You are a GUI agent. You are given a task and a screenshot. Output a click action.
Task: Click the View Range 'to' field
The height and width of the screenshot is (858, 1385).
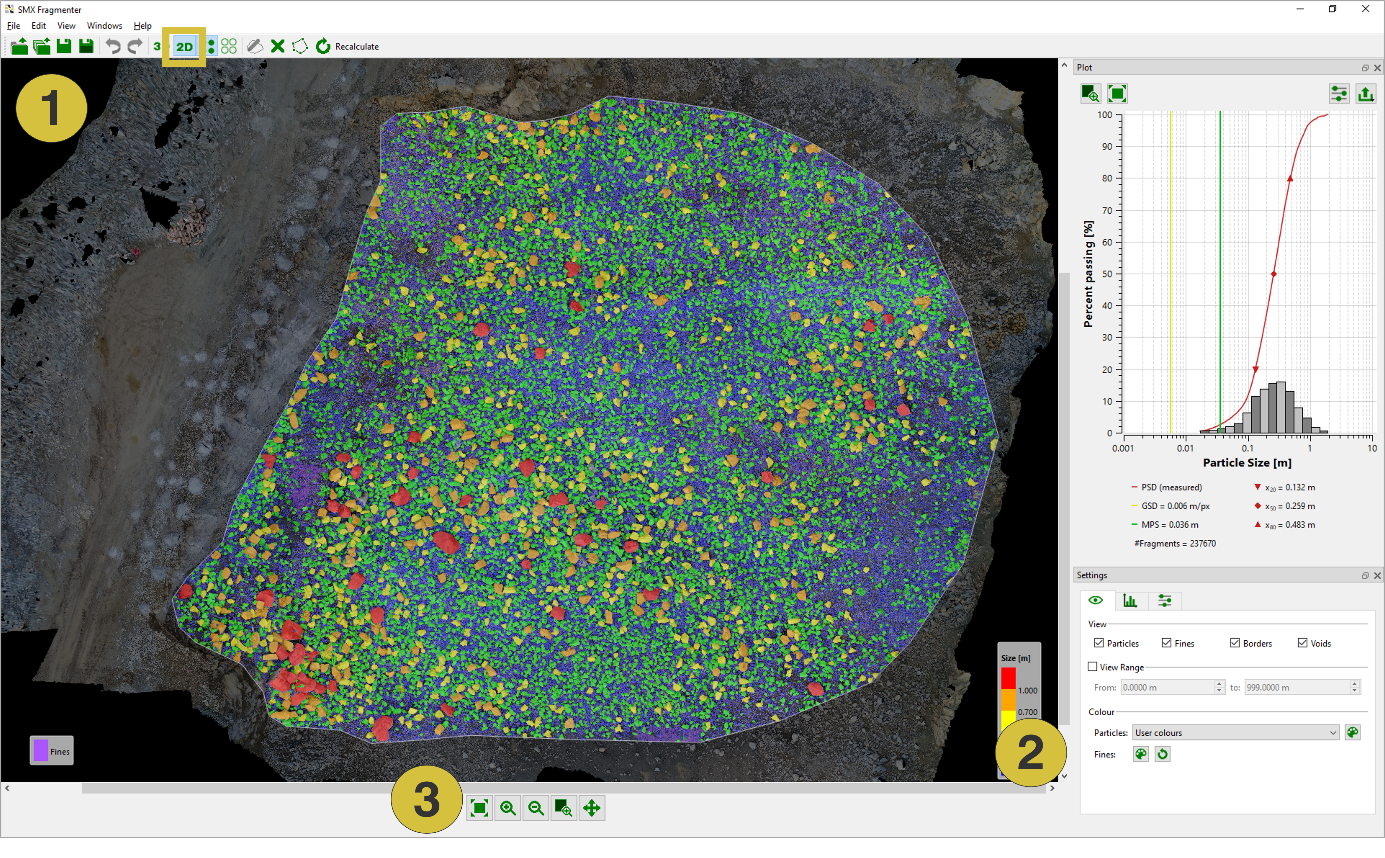pos(1302,687)
